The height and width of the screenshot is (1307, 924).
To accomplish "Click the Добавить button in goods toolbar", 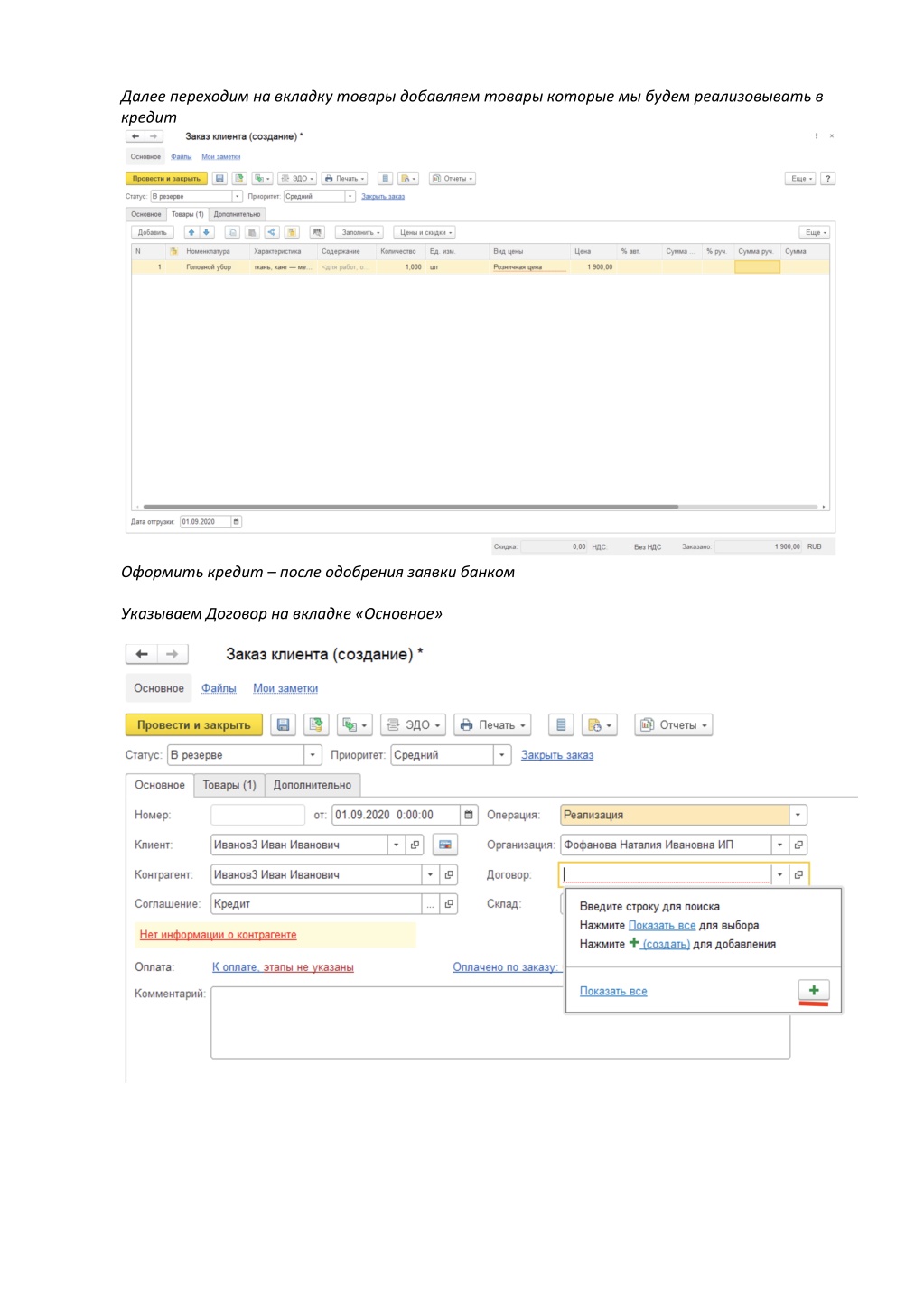I will click(152, 232).
